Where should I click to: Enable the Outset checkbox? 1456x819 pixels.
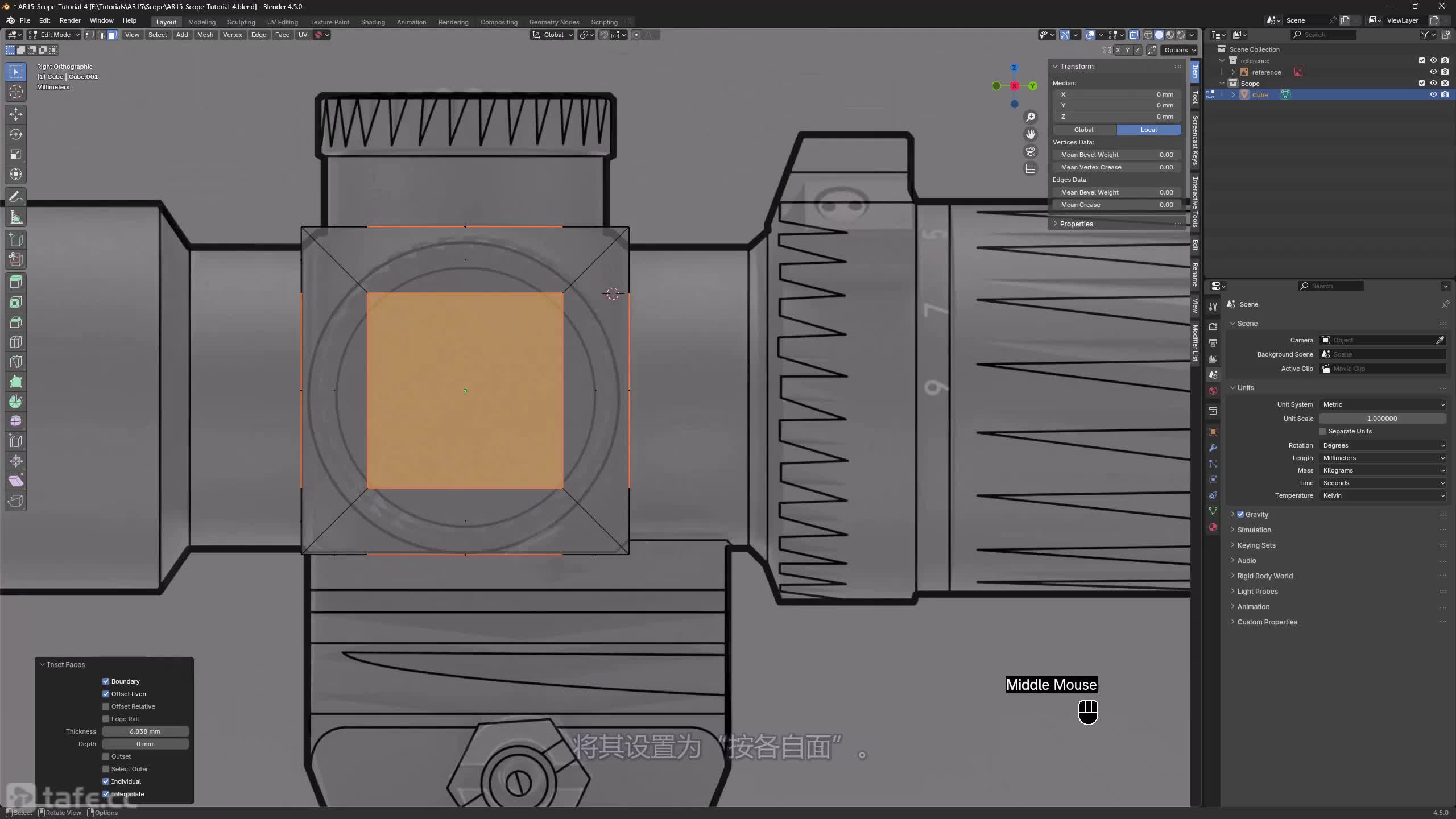click(x=106, y=756)
